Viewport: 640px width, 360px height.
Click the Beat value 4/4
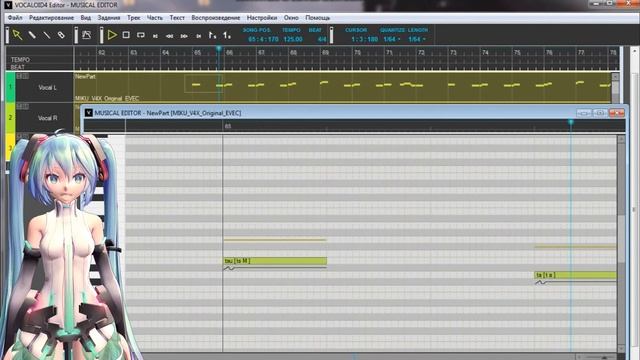click(322, 39)
